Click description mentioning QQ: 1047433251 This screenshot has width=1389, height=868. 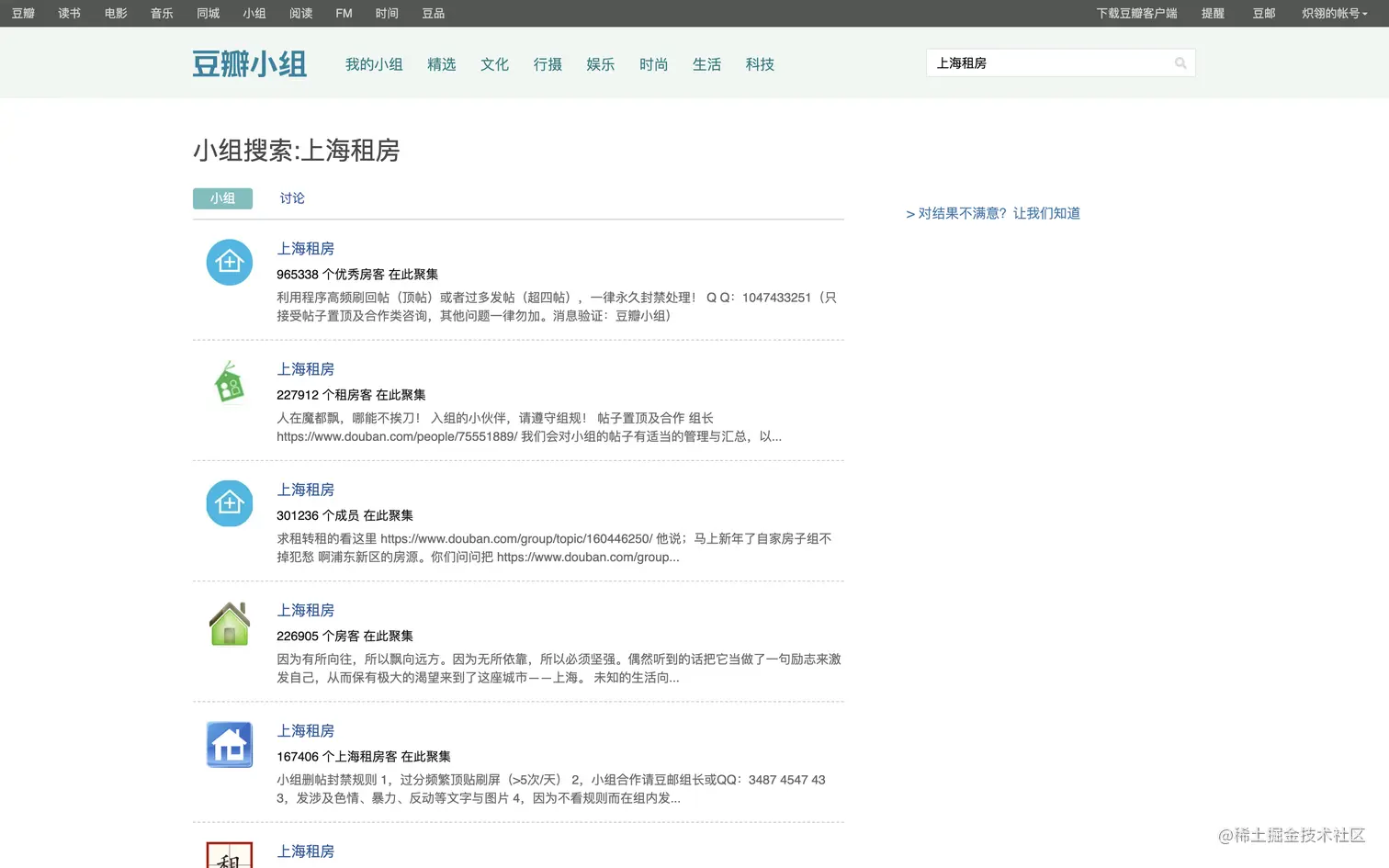coord(557,307)
